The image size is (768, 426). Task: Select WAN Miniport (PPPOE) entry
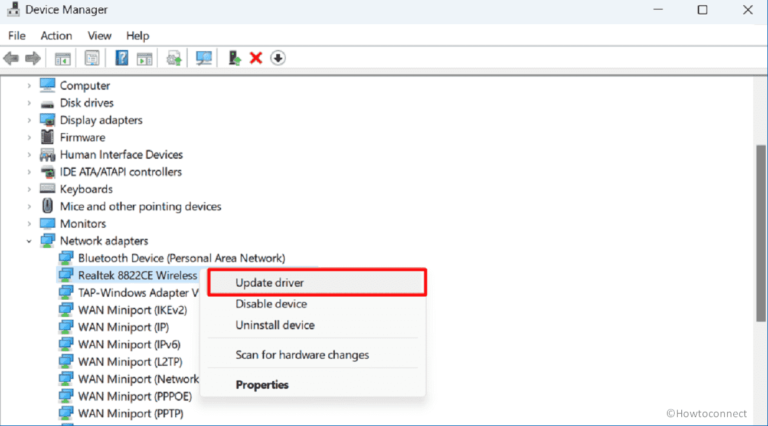pos(135,396)
